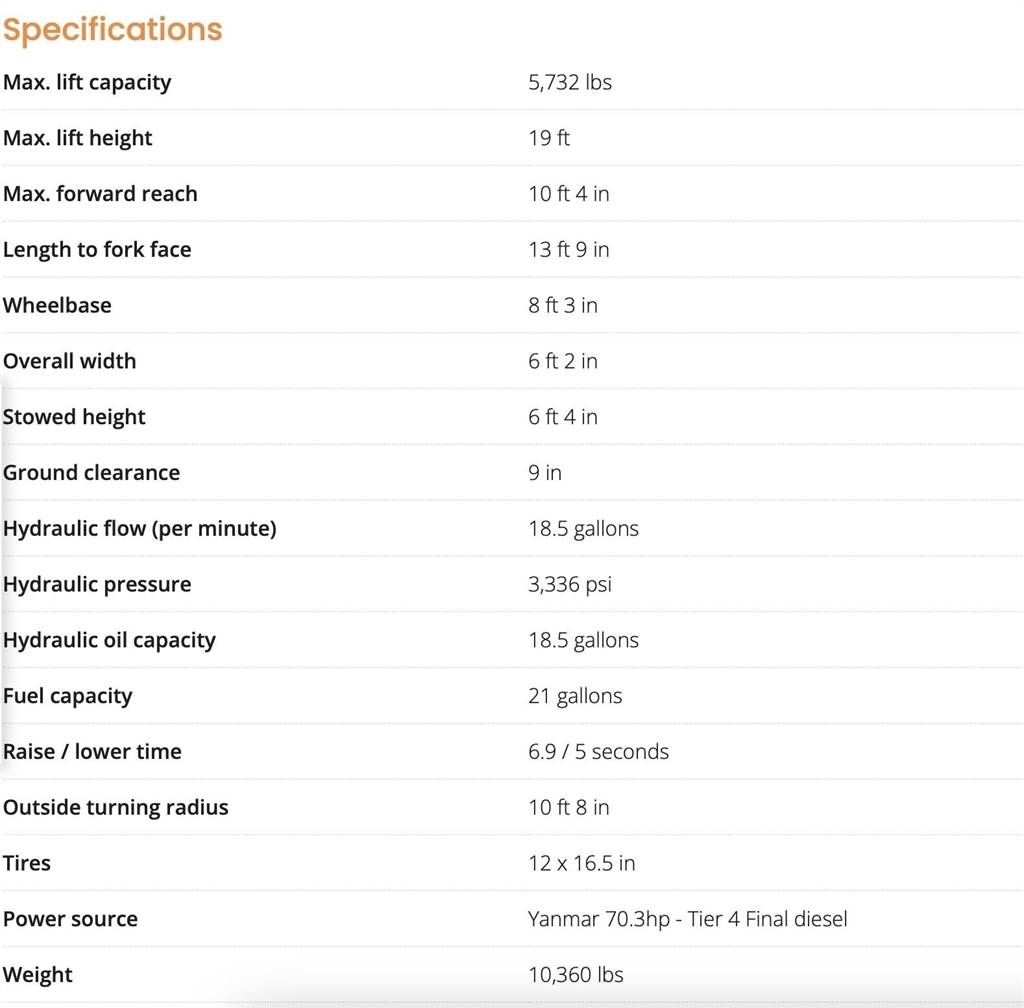This screenshot has width=1024, height=1008.
Task: Click the Overall width label
Action: tap(70, 361)
